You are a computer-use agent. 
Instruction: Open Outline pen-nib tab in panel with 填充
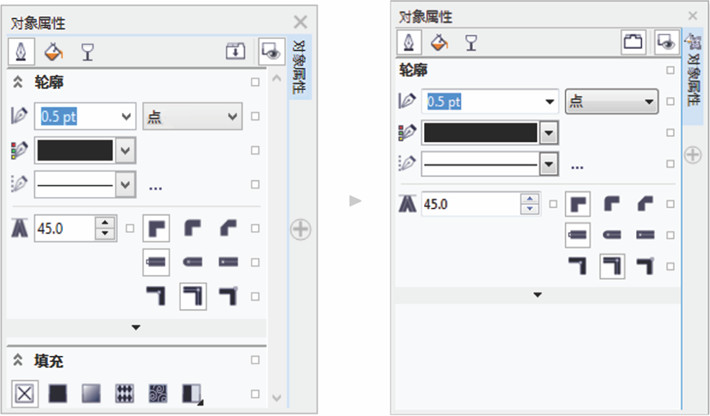point(21,51)
